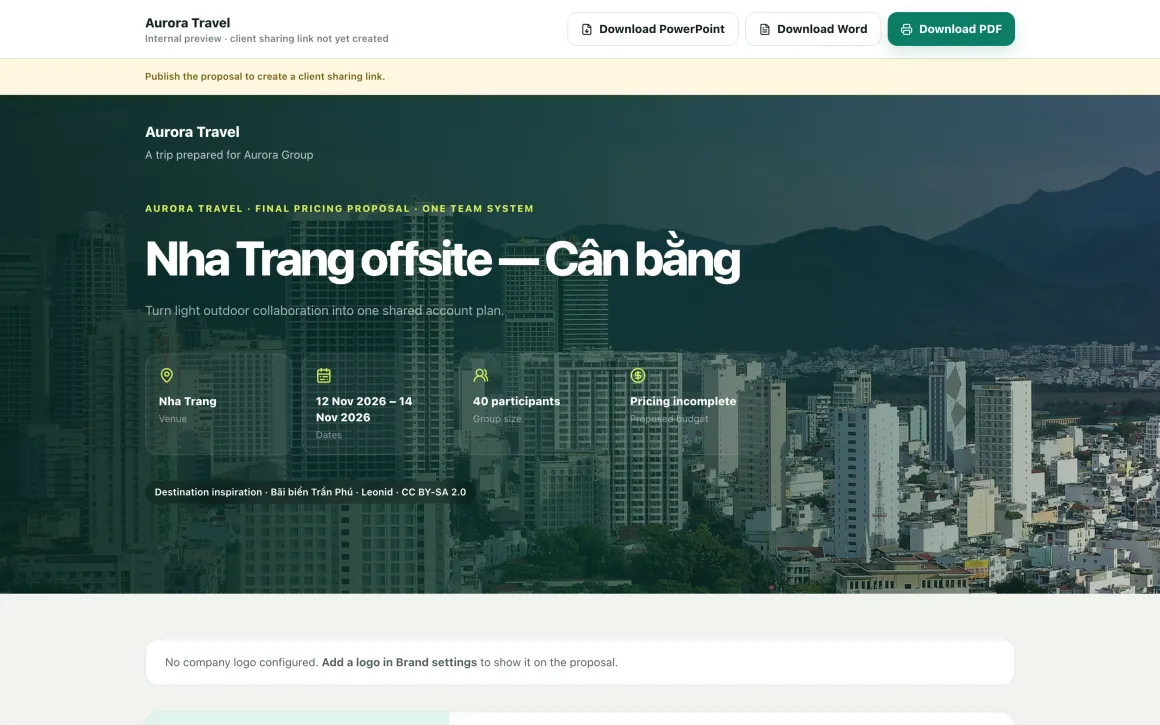Click the printer icon on Download PDF
This screenshot has width=1160, height=725.
tap(906, 30)
